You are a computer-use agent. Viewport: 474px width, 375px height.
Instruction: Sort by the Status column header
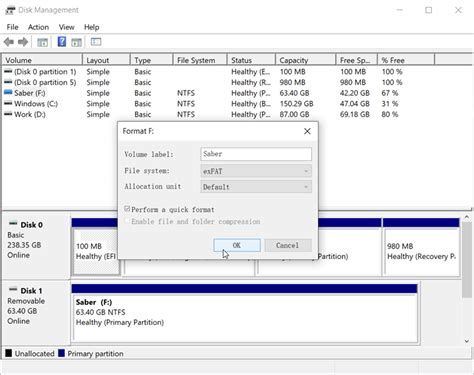coord(251,60)
